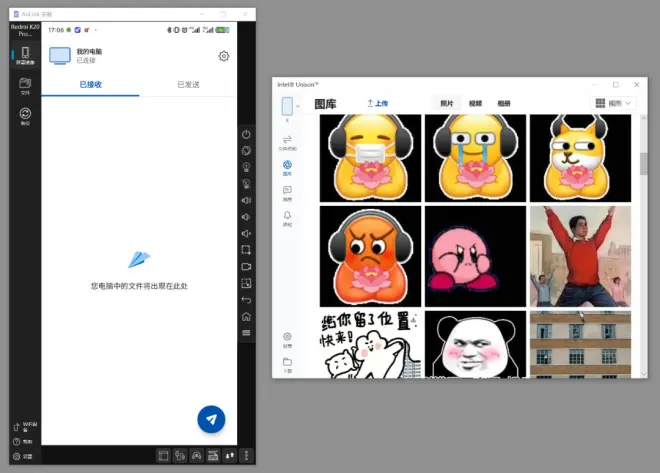The height and width of the screenshot is (473, 660).
Task: Select the 照片 photos tab in gallery
Action: [x=447, y=104]
